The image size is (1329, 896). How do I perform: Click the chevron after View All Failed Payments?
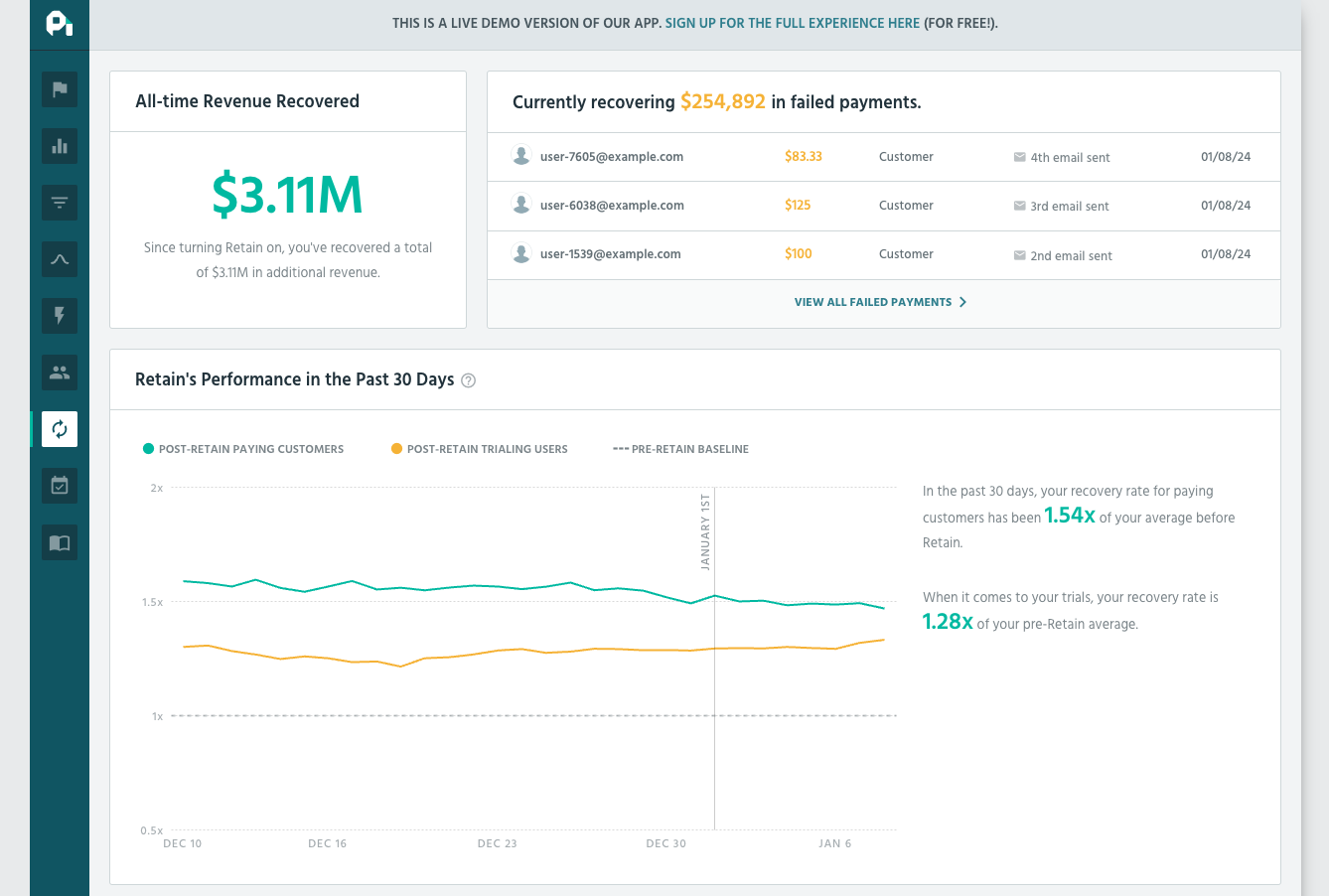pyautogui.click(x=962, y=302)
